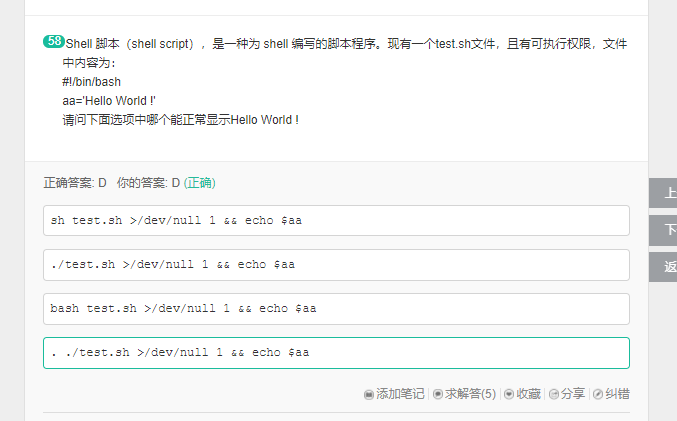
Task: Open 求解答(5) answers link
Action: [x=470, y=394]
